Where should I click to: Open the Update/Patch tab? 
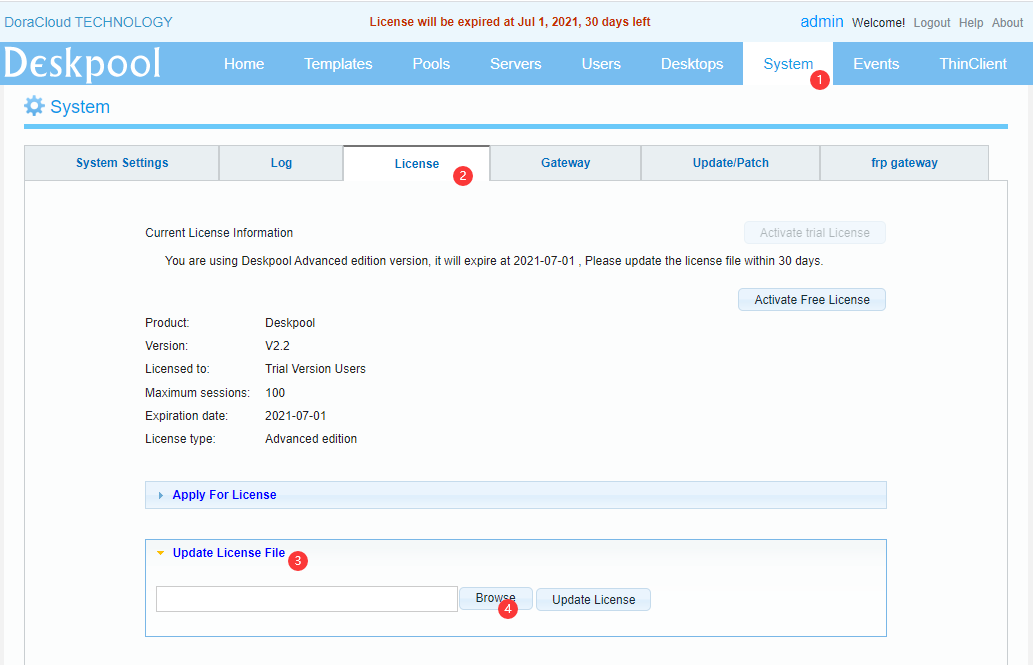731,163
